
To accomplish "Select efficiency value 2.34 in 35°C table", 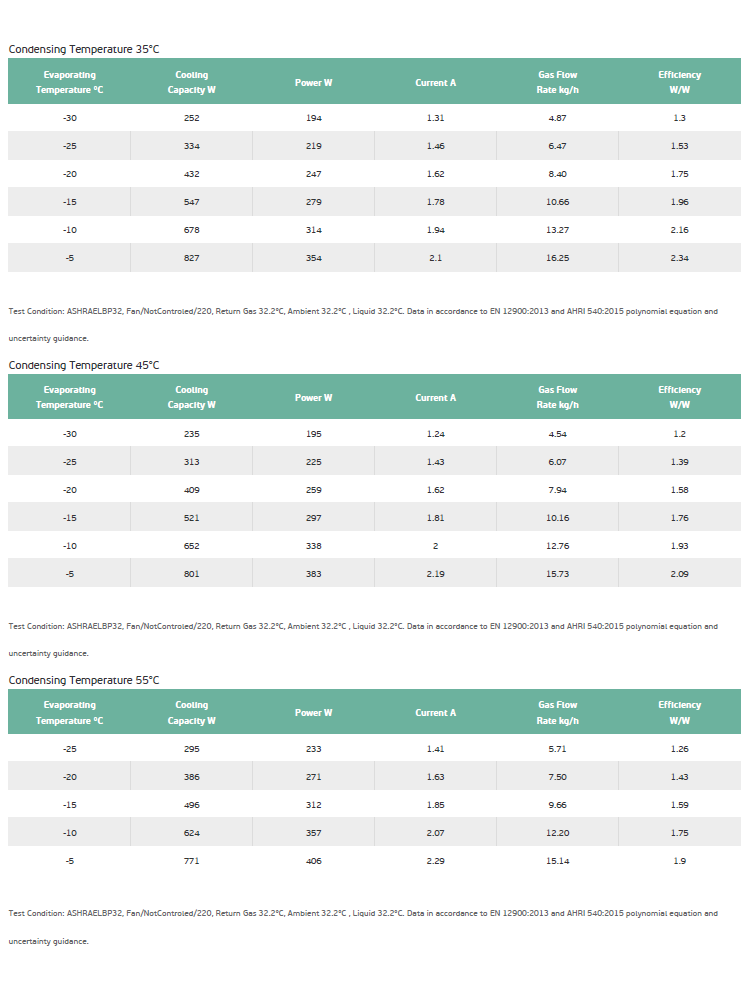I will coord(679,257).
